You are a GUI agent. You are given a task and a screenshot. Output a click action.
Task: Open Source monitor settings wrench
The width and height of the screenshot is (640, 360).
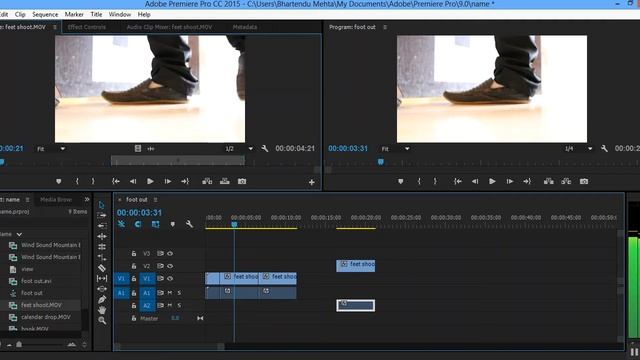tap(264, 149)
